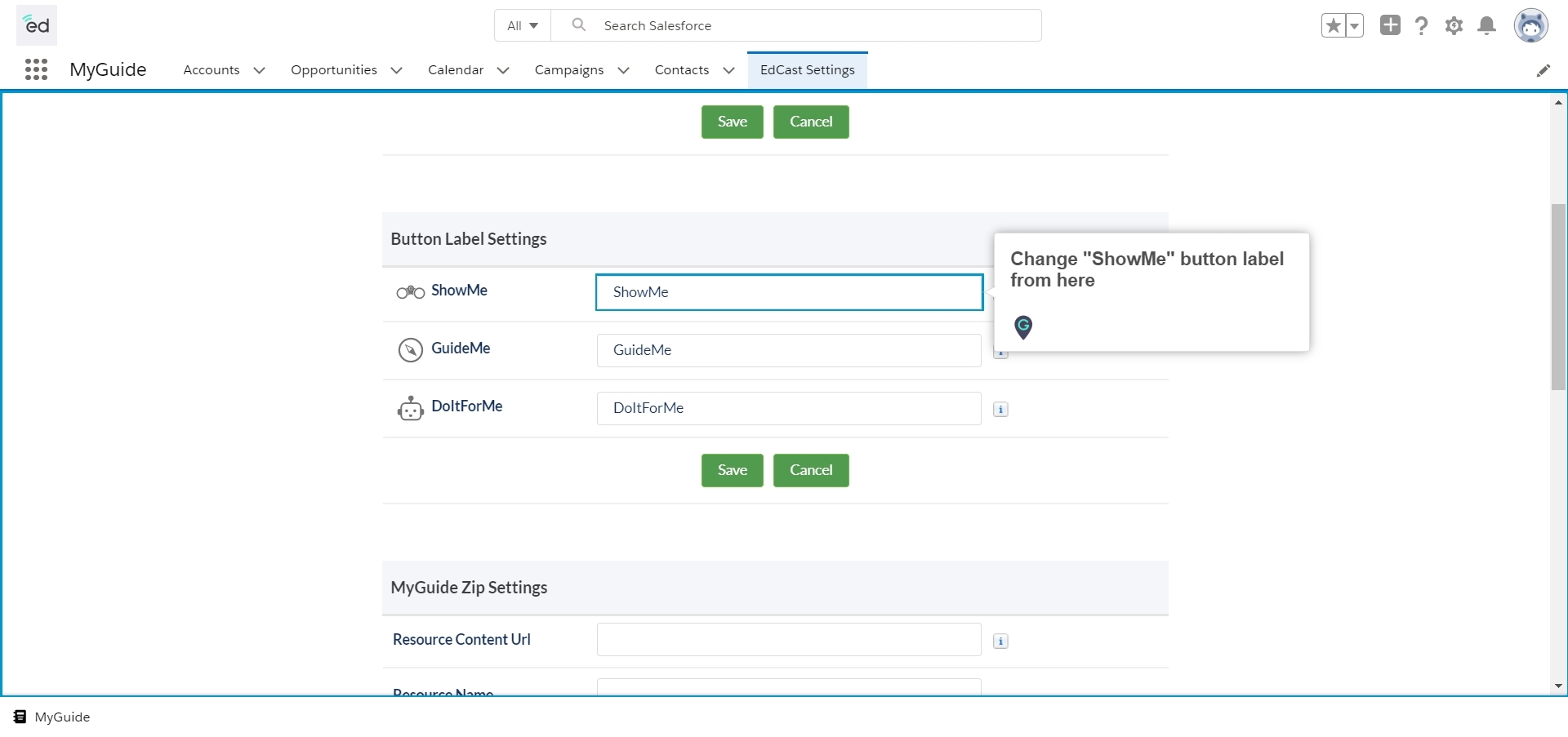1568x737 pixels.
Task: Click the DoItForMe robot icon
Action: click(x=410, y=408)
